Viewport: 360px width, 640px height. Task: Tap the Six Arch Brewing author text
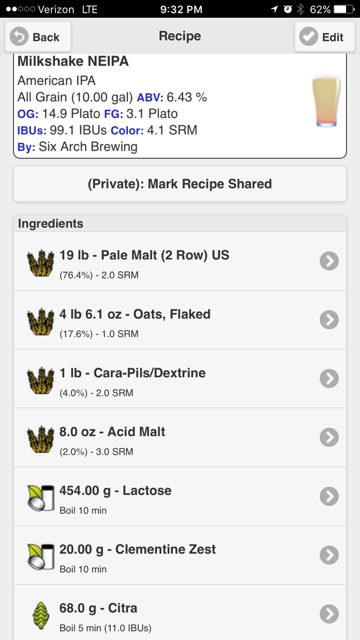coord(88,147)
